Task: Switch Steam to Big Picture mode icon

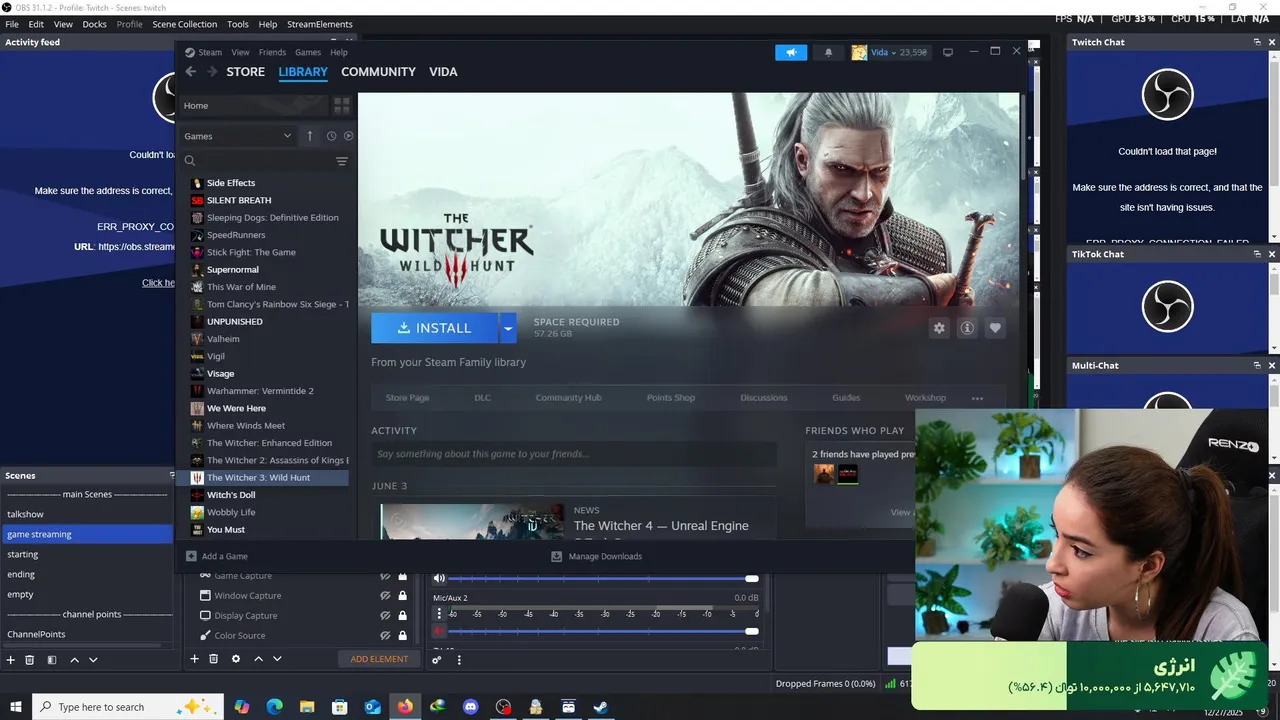Action: coord(948,52)
